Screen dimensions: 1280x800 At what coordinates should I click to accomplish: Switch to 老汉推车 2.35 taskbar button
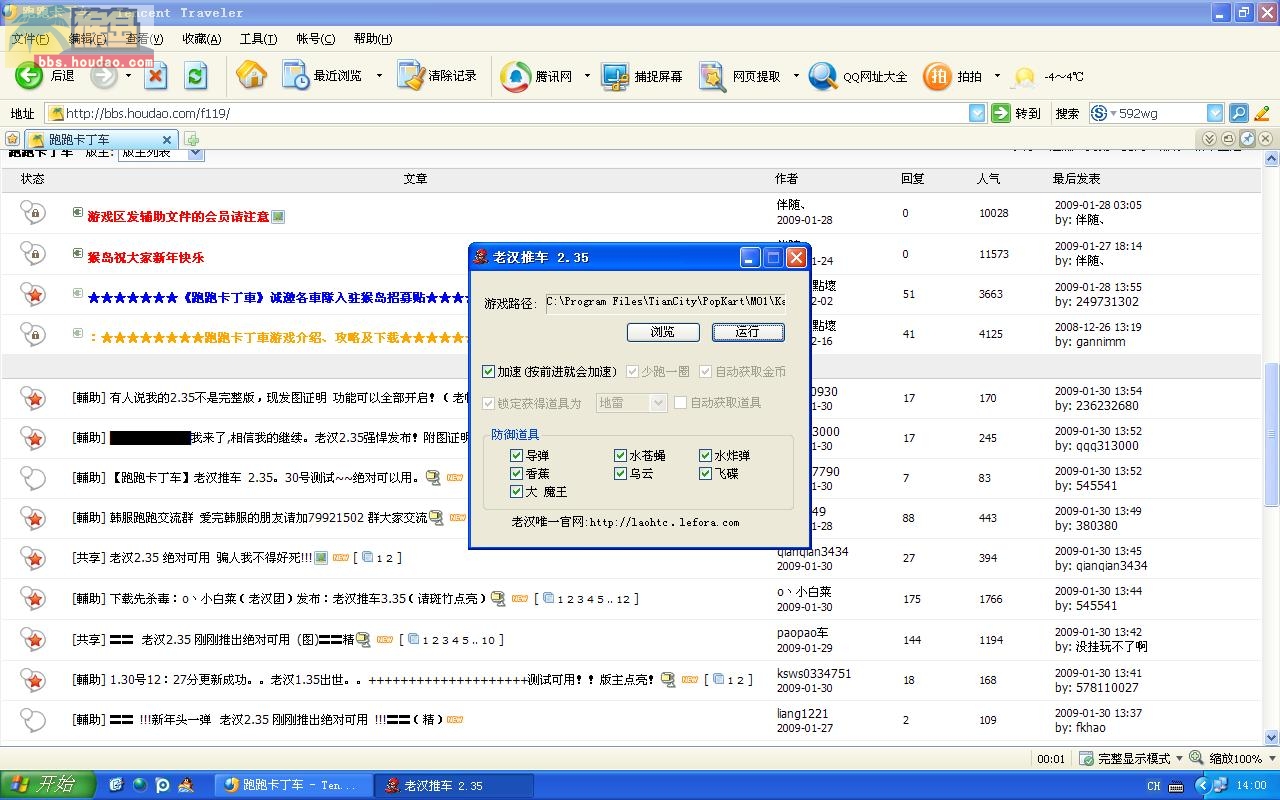pos(454,785)
